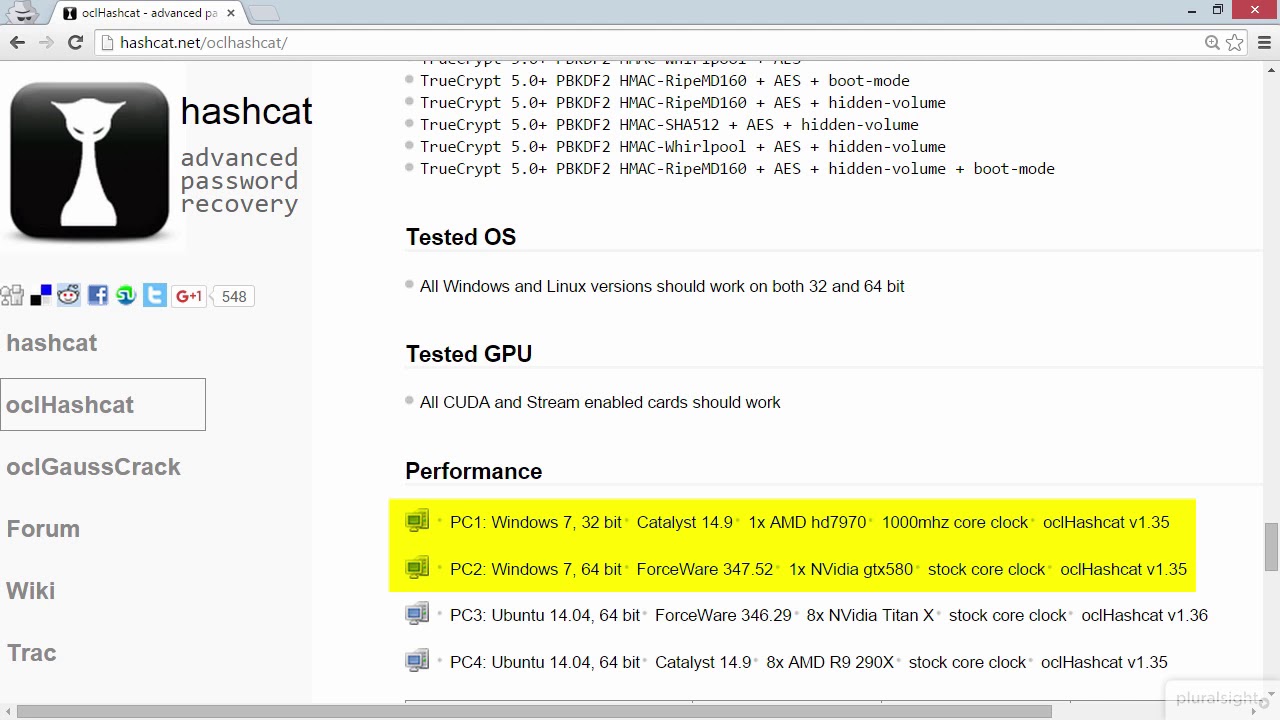Click the 'Tested GPU' heading

coord(469,354)
